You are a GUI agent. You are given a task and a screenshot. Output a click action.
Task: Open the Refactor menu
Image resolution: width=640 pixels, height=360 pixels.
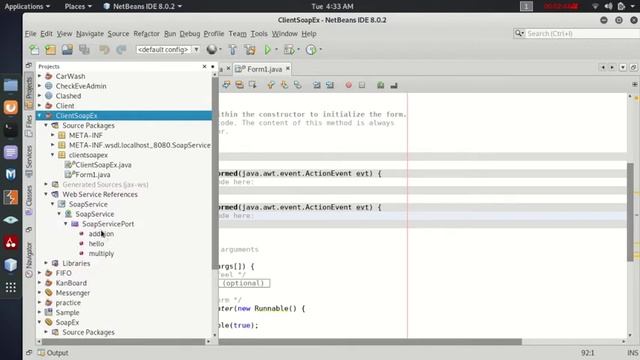(146, 34)
